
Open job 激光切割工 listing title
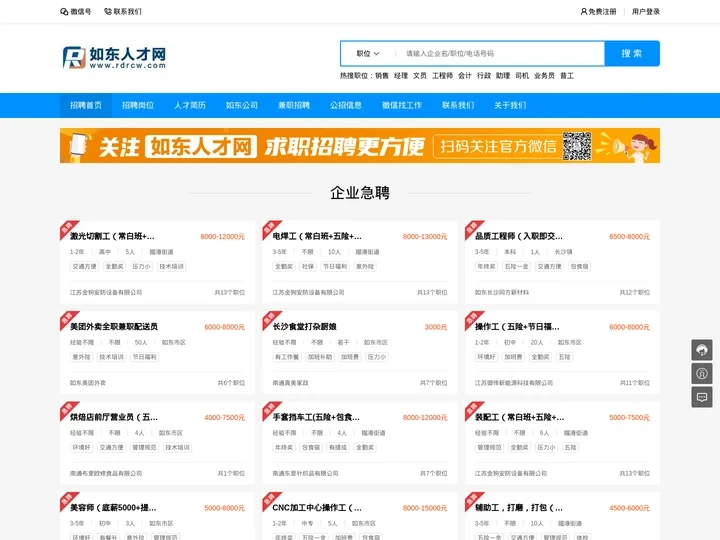click(x=112, y=236)
